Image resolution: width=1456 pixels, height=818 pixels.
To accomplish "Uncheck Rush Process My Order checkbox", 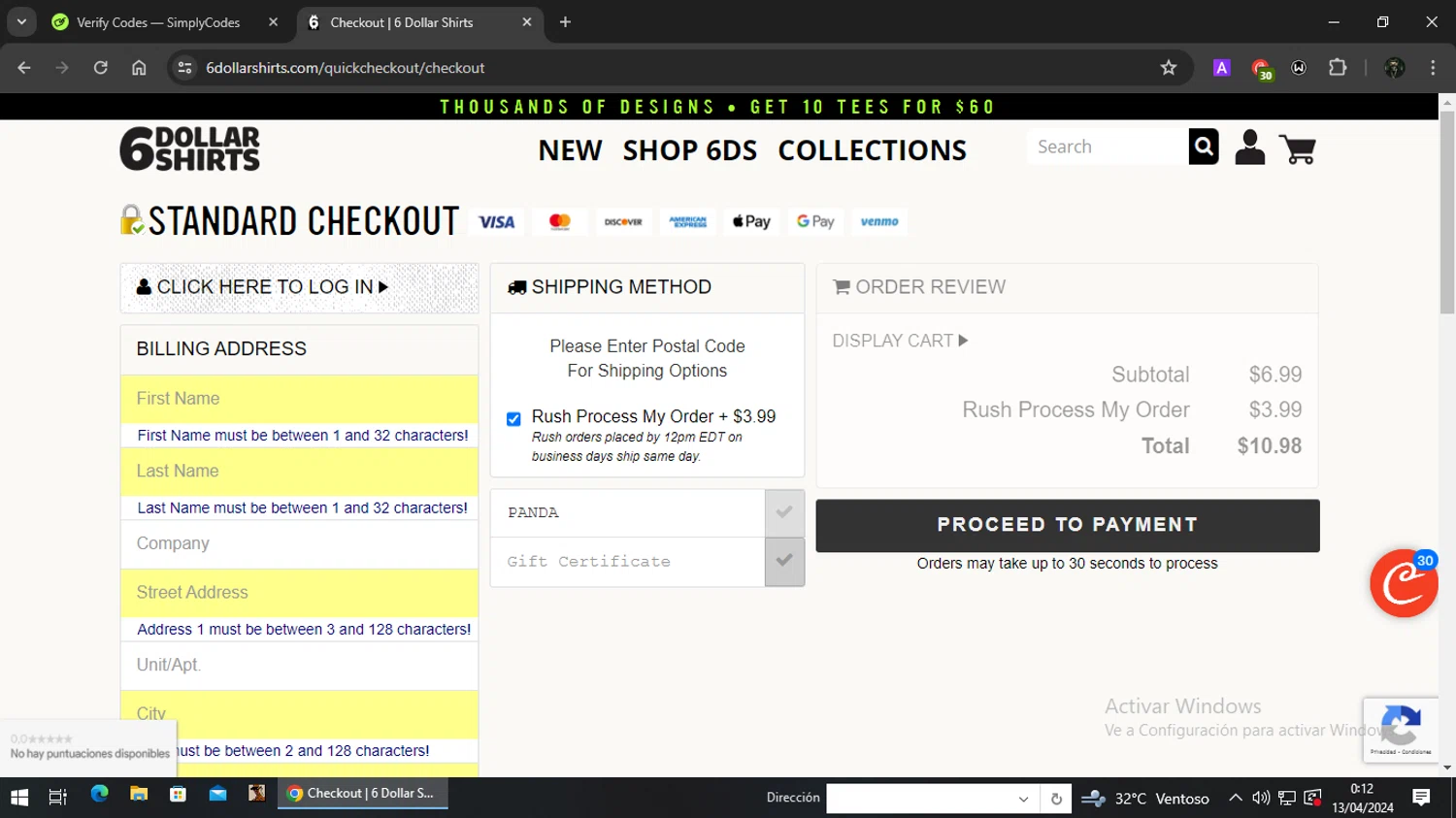I will (x=513, y=419).
